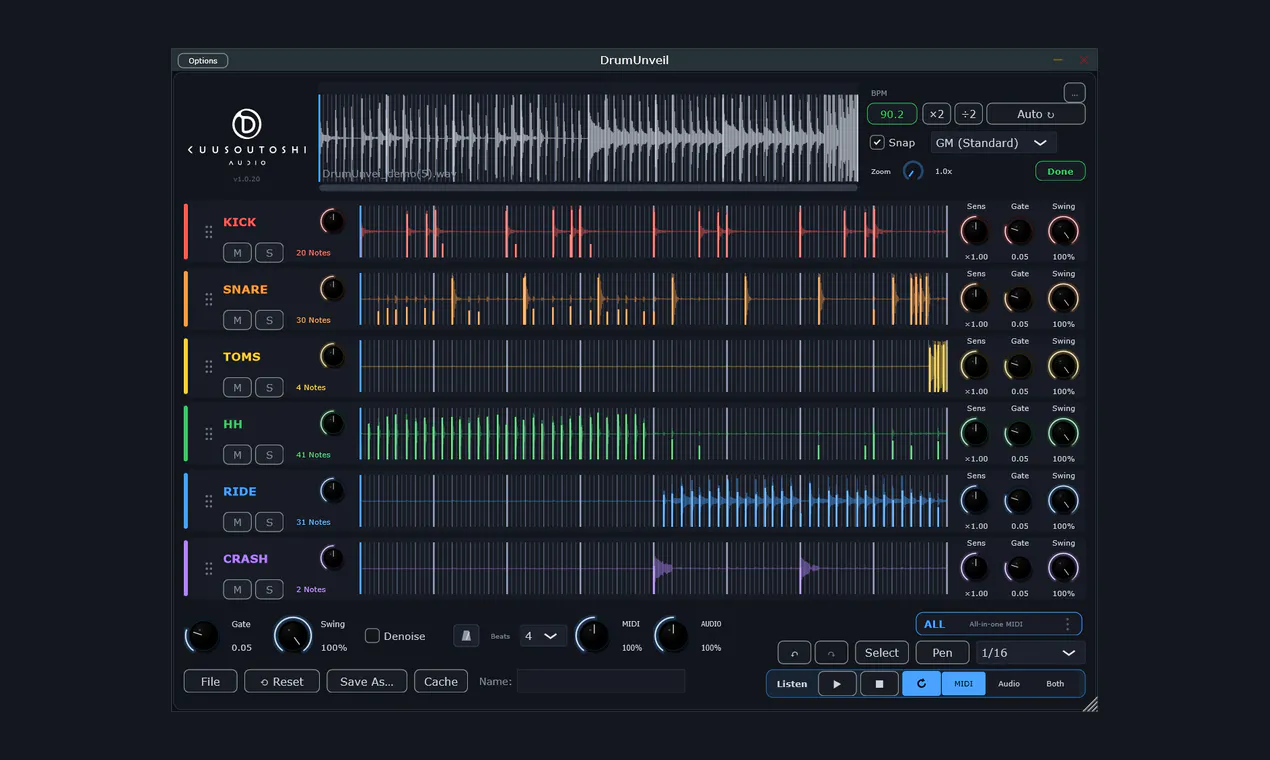
Task: Click the redo arrow button
Action: (831, 653)
